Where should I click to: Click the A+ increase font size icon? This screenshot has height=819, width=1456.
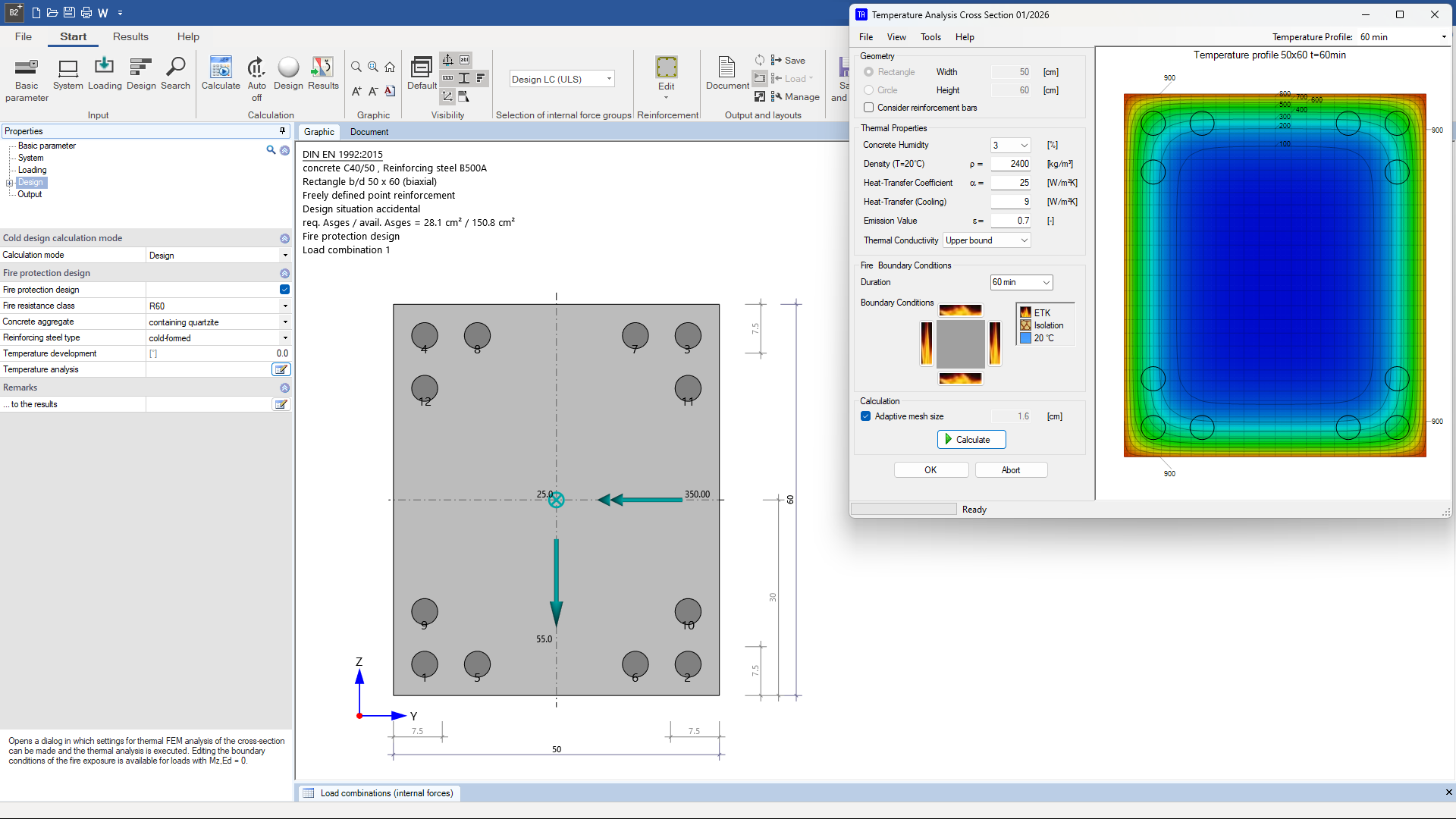pos(356,91)
